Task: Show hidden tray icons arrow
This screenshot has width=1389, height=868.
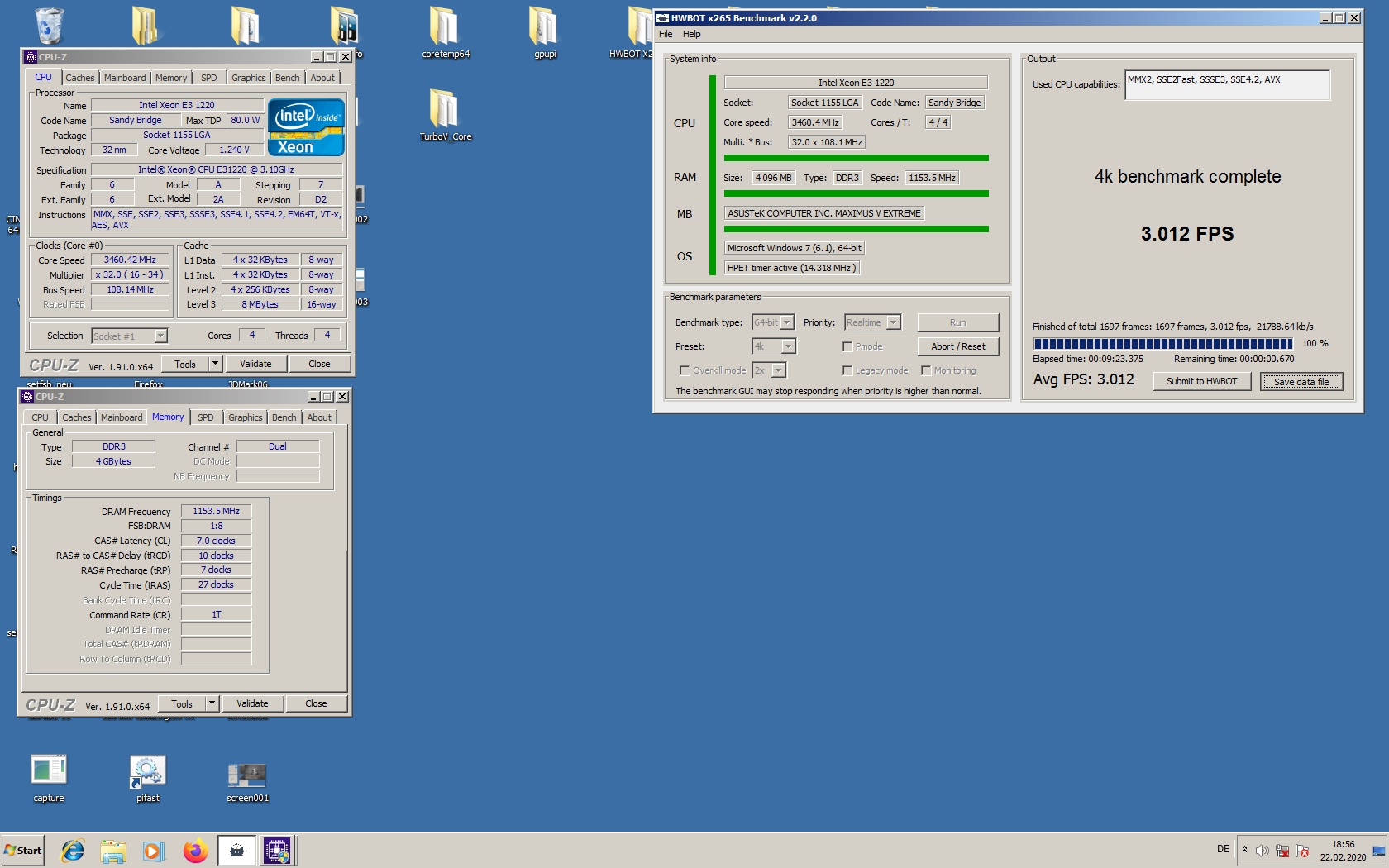Action: [1244, 850]
